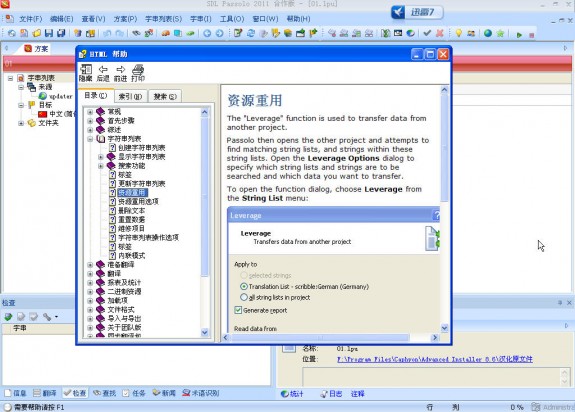Click the help dialog ? button on Leverage titlebar
The image size is (575, 412).
436,215
